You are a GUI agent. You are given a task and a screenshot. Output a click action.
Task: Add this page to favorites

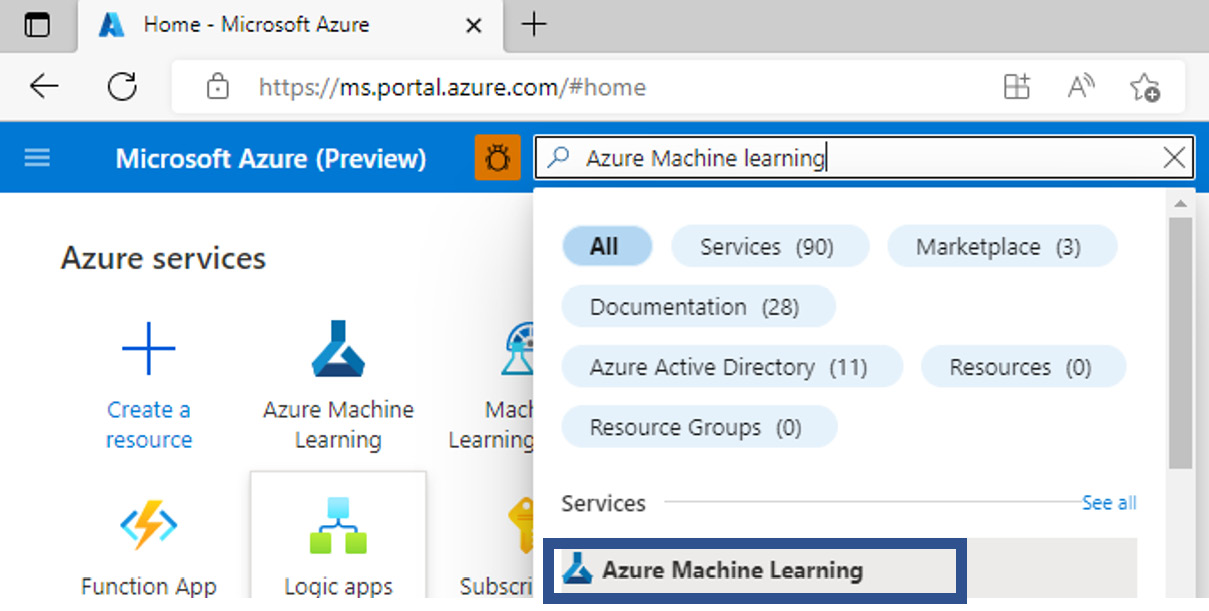(x=1145, y=87)
